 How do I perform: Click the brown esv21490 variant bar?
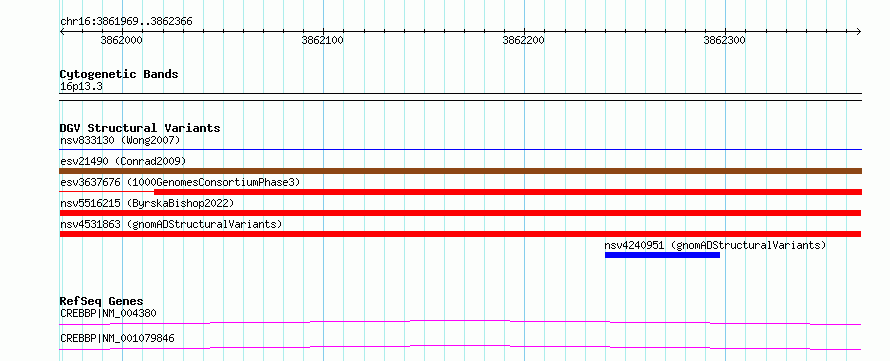(461, 171)
